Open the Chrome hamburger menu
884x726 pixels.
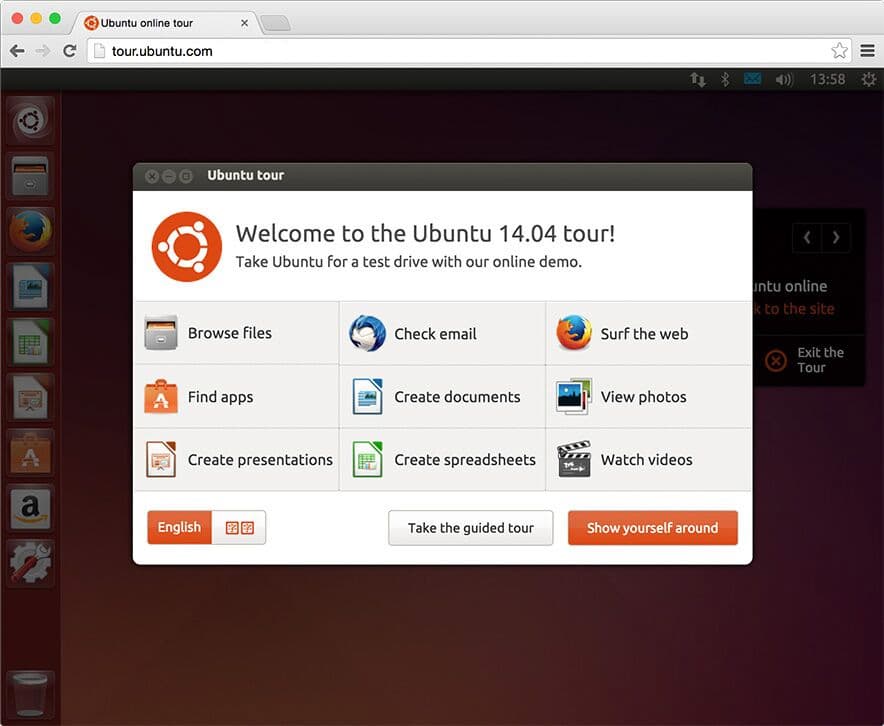[866, 50]
